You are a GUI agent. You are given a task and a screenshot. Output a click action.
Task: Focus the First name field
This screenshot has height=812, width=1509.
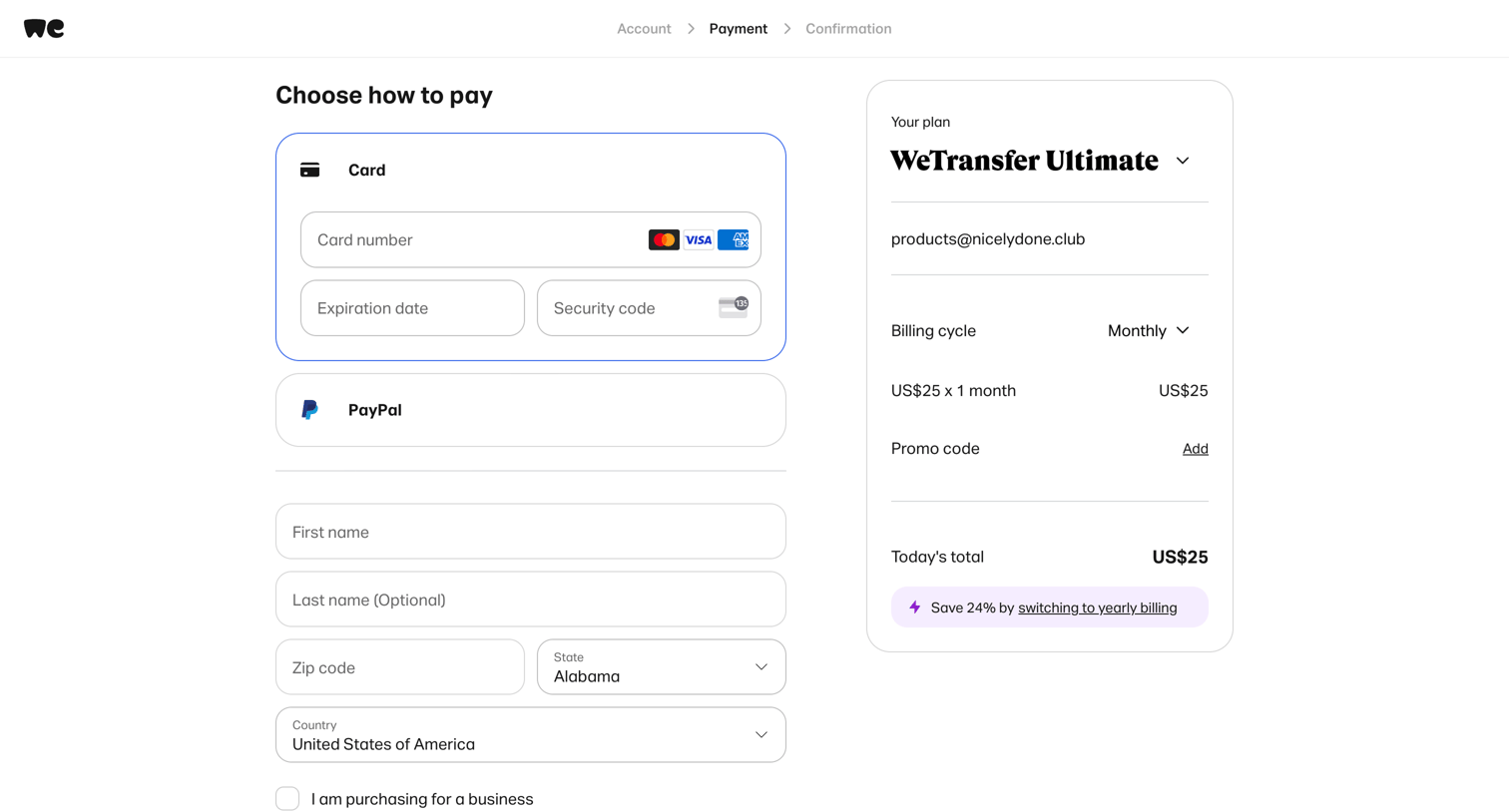(531, 531)
